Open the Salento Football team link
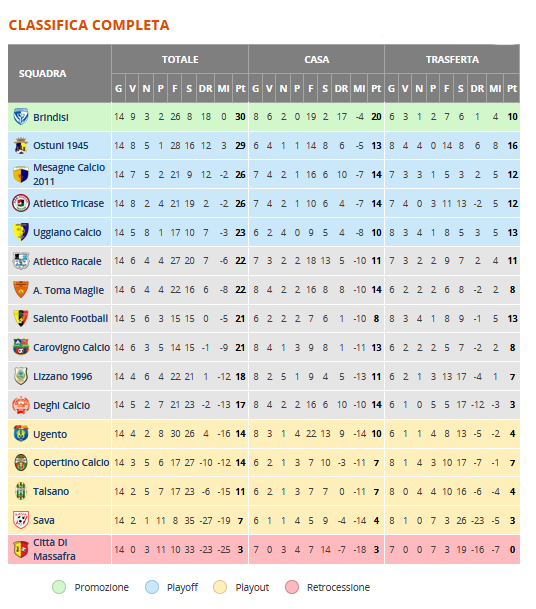The width and height of the screenshot is (536, 609). (70, 318)
